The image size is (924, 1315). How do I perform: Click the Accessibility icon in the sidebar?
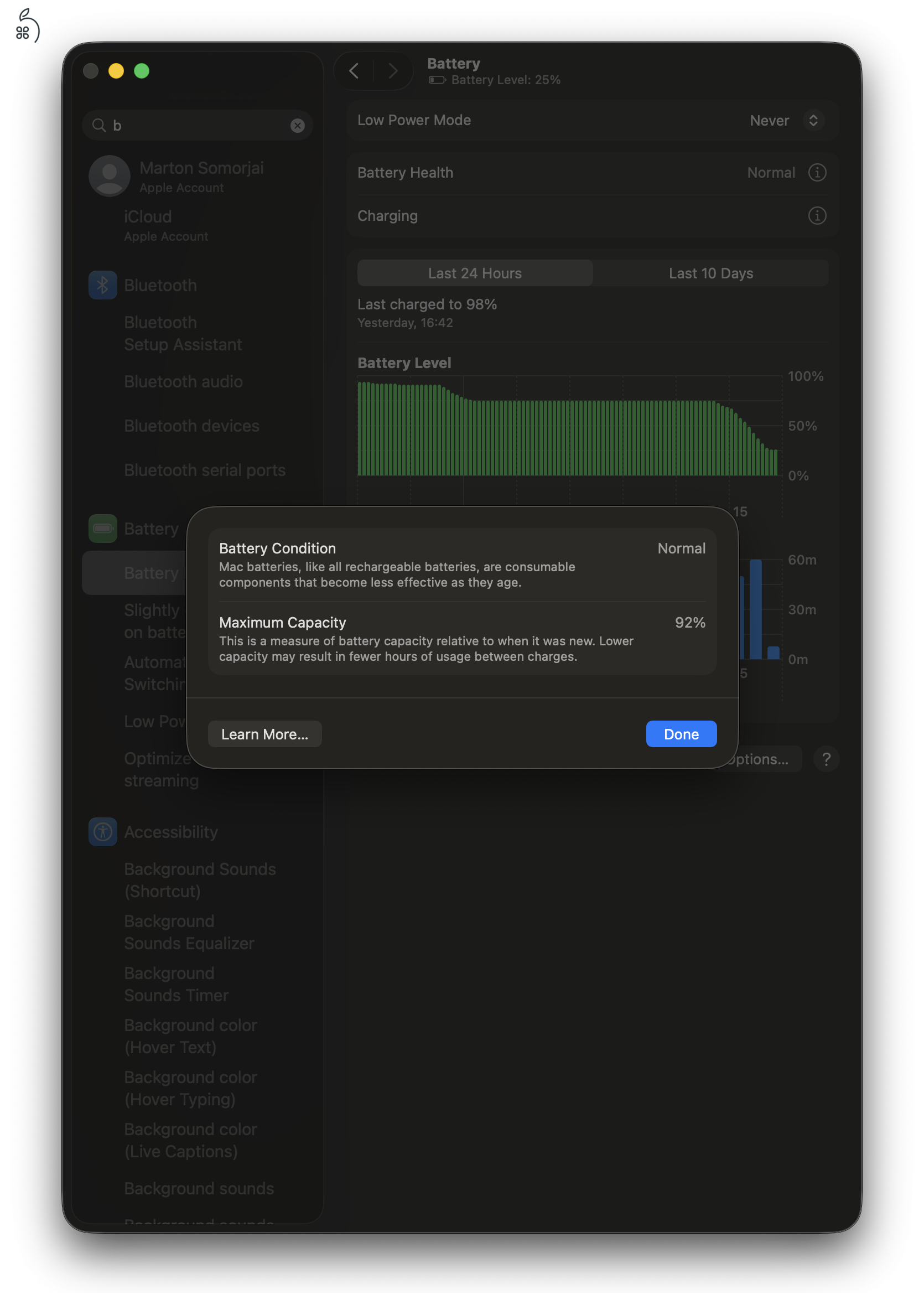(x=102, y=832)
